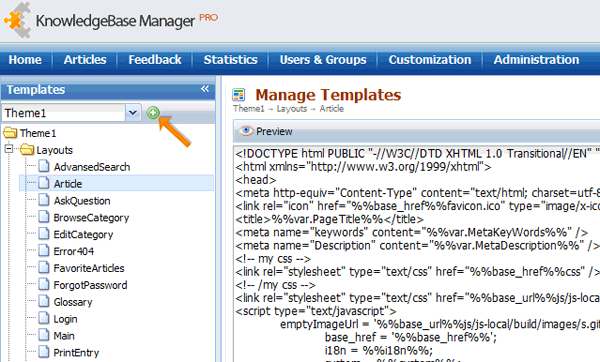The width and height of the screenshot is (600, 362).
Task: Select the Article template
Action: [68, 184]
